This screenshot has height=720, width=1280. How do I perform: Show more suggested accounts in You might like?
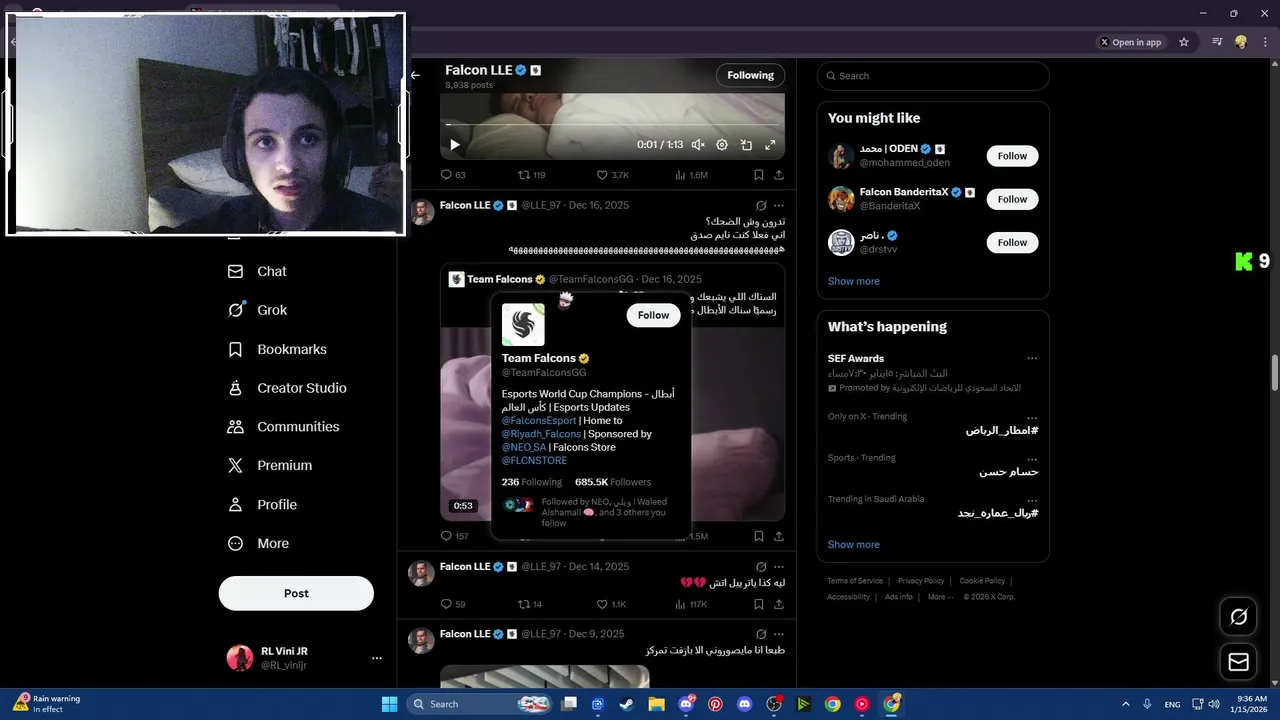tap(854, 281)
